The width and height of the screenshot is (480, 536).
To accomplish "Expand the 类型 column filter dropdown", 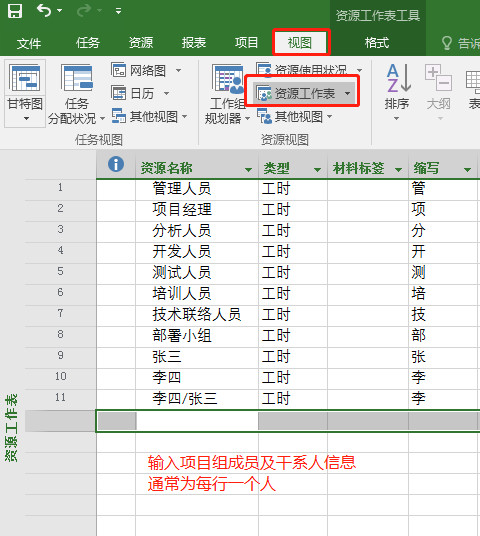I will [317, 170].
